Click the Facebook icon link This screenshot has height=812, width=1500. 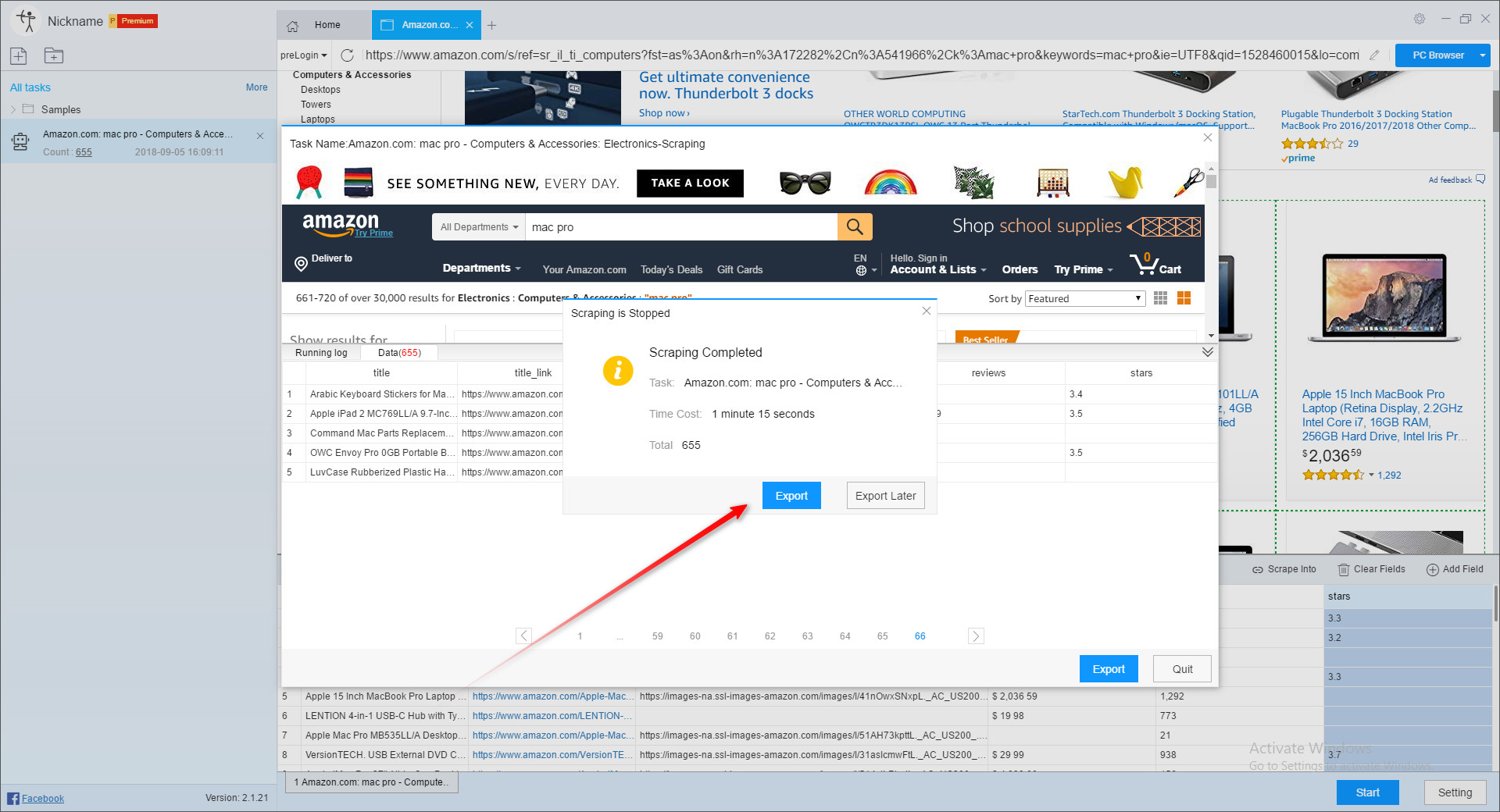(x=13, y=798)
